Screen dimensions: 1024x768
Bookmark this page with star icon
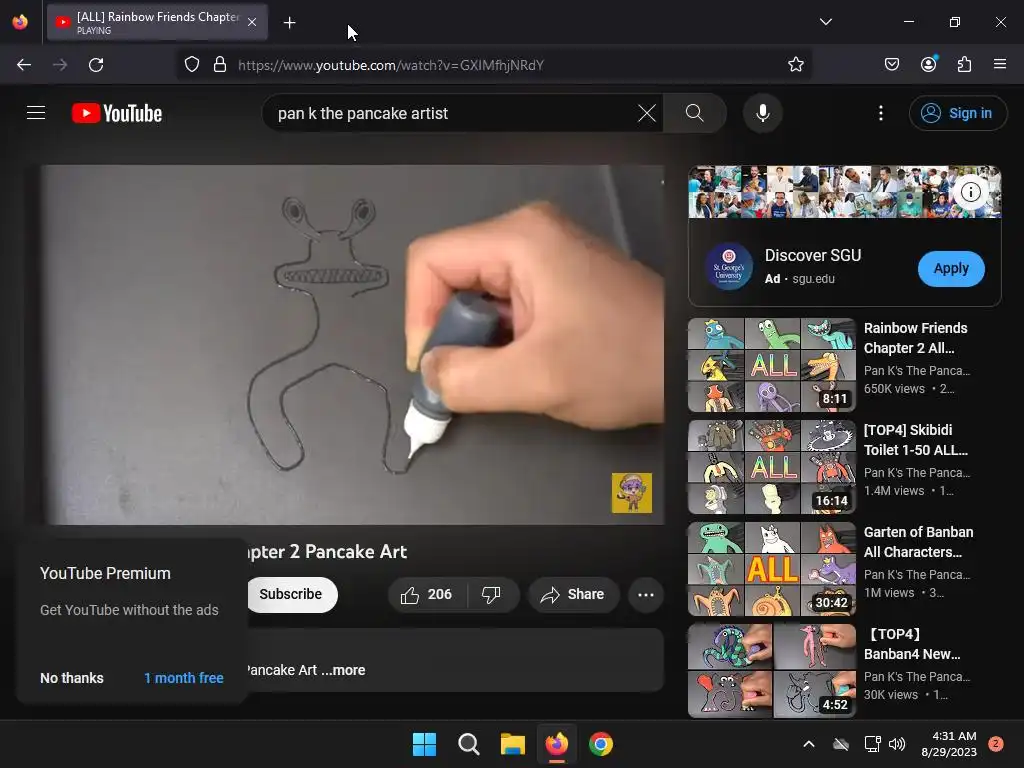click(x=795, y=65)
